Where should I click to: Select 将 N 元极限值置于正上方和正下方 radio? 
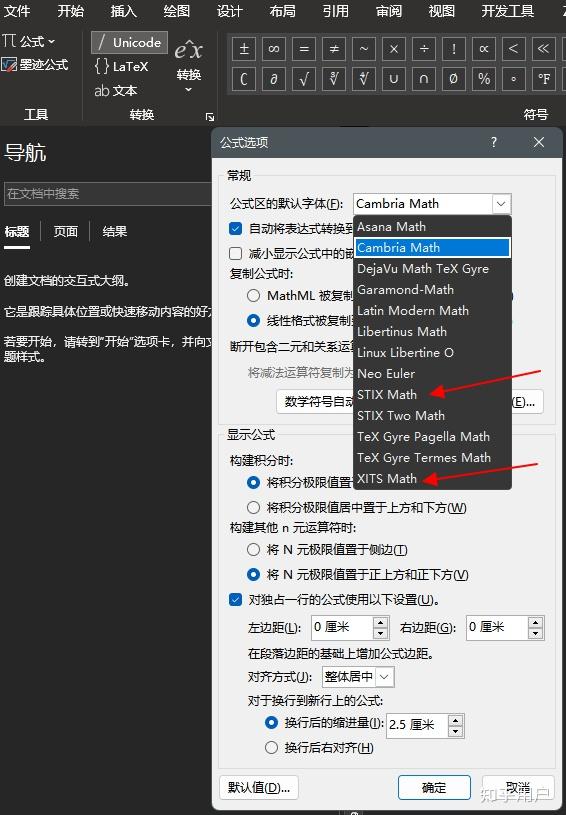coord(253,574)
